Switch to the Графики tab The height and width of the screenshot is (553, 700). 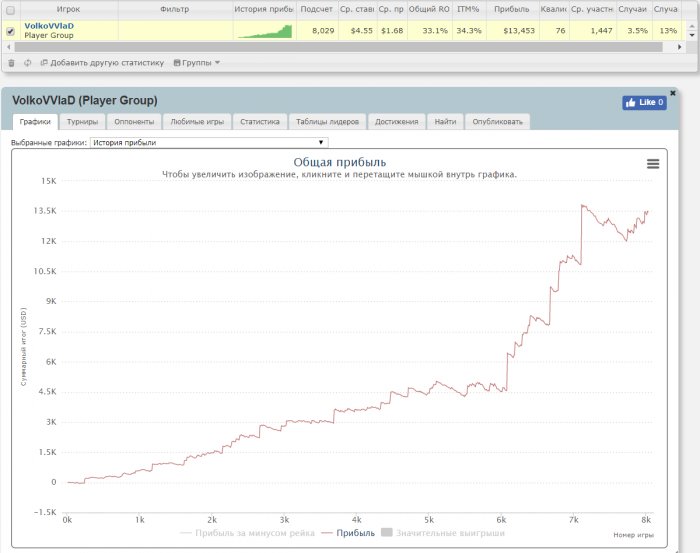(35, 121)
